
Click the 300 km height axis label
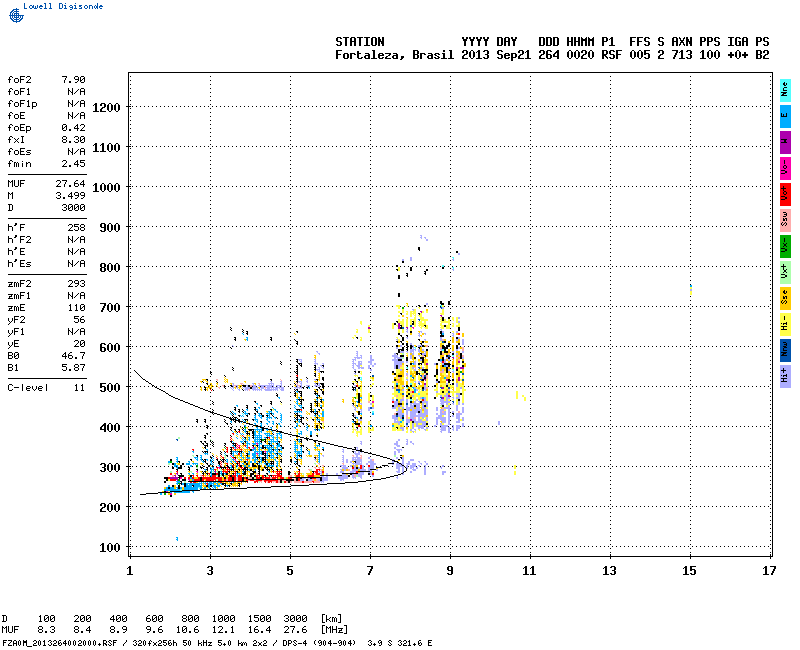110,468
